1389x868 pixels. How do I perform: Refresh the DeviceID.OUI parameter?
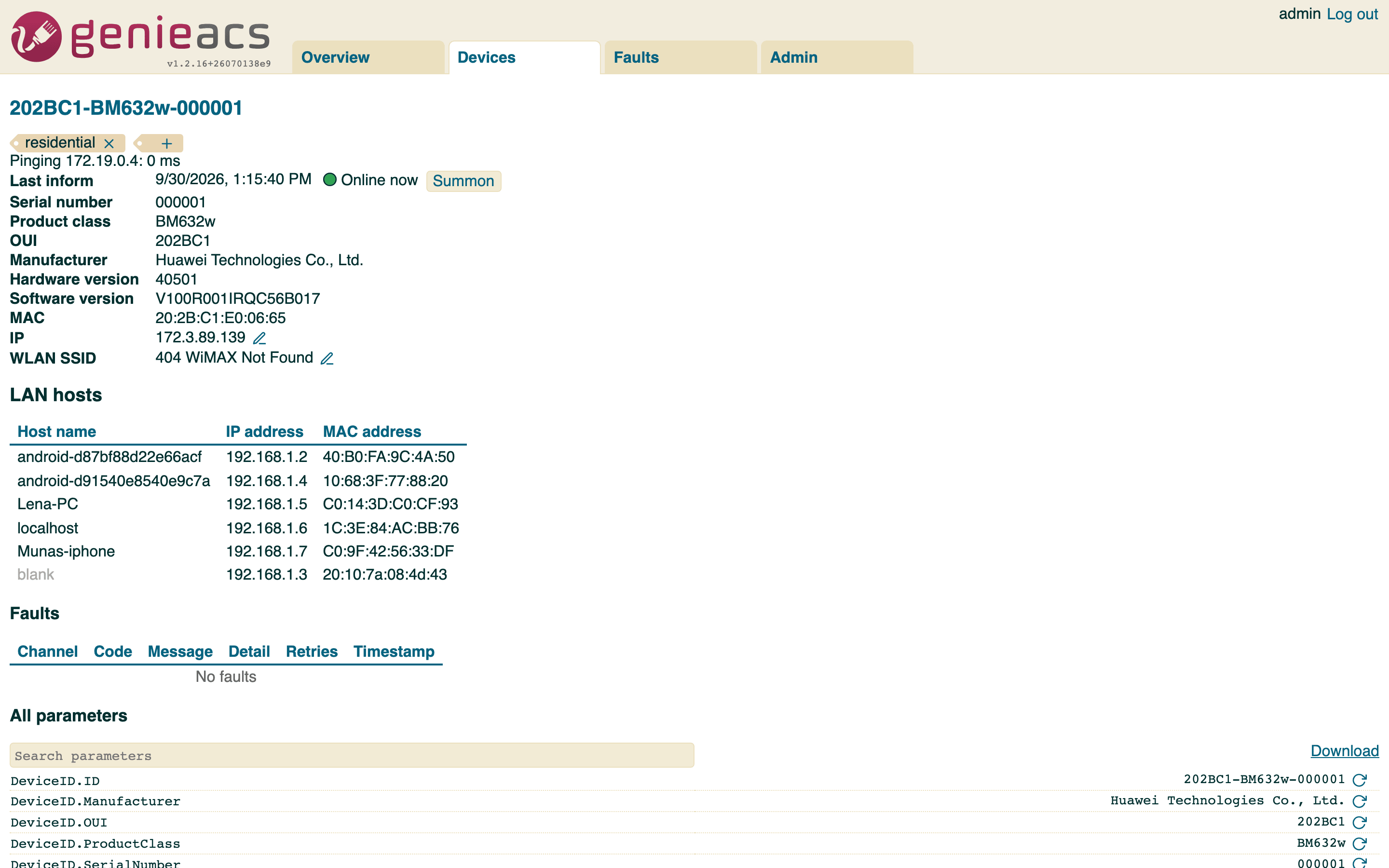1359,823
